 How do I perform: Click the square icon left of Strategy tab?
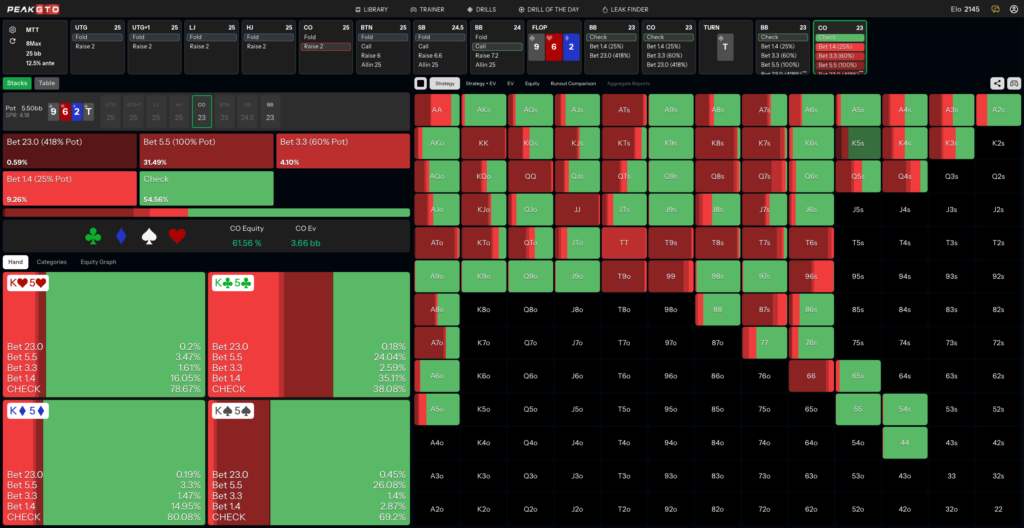421,84
